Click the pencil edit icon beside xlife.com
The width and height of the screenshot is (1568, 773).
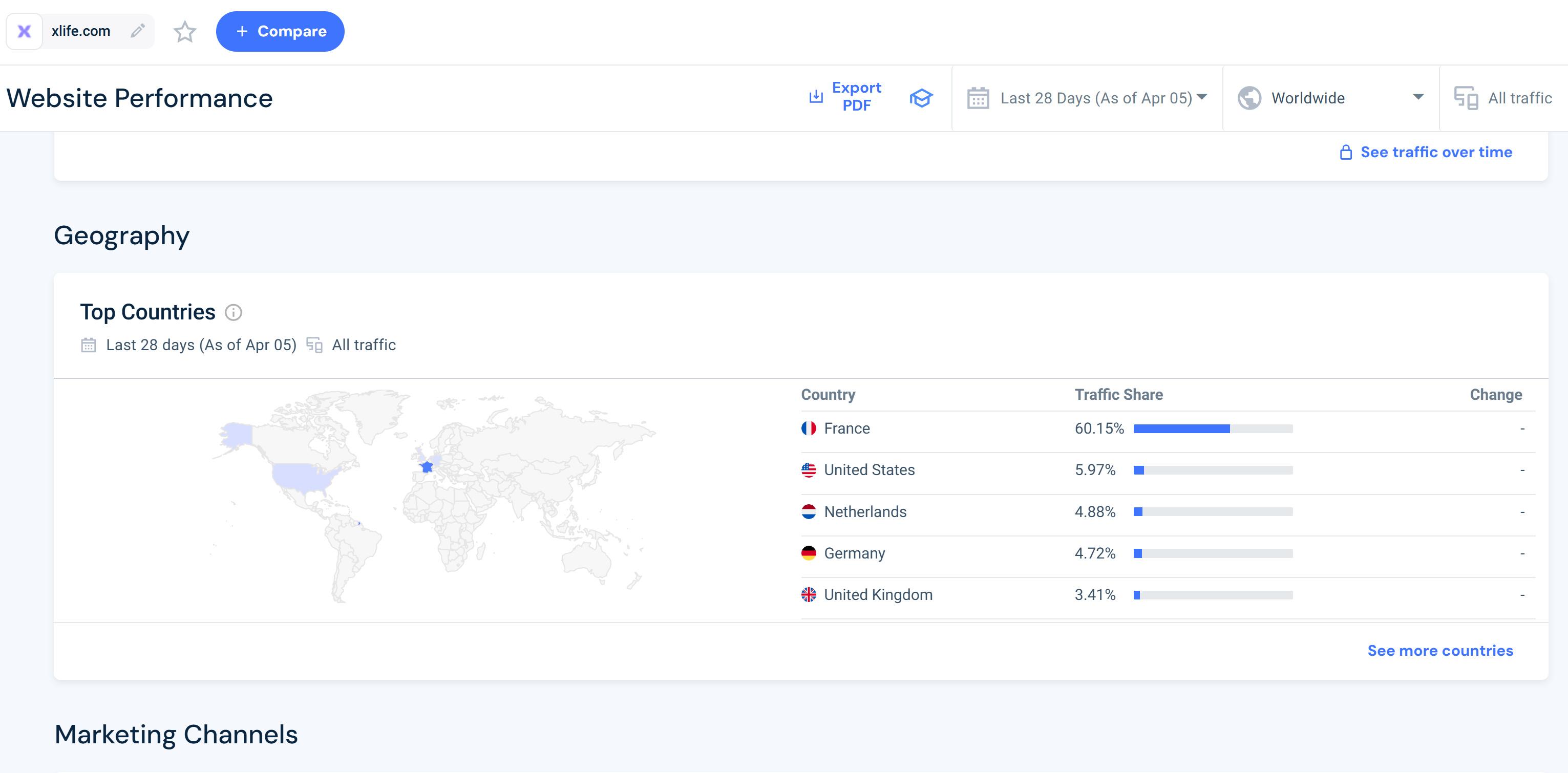tap(138, 30)
